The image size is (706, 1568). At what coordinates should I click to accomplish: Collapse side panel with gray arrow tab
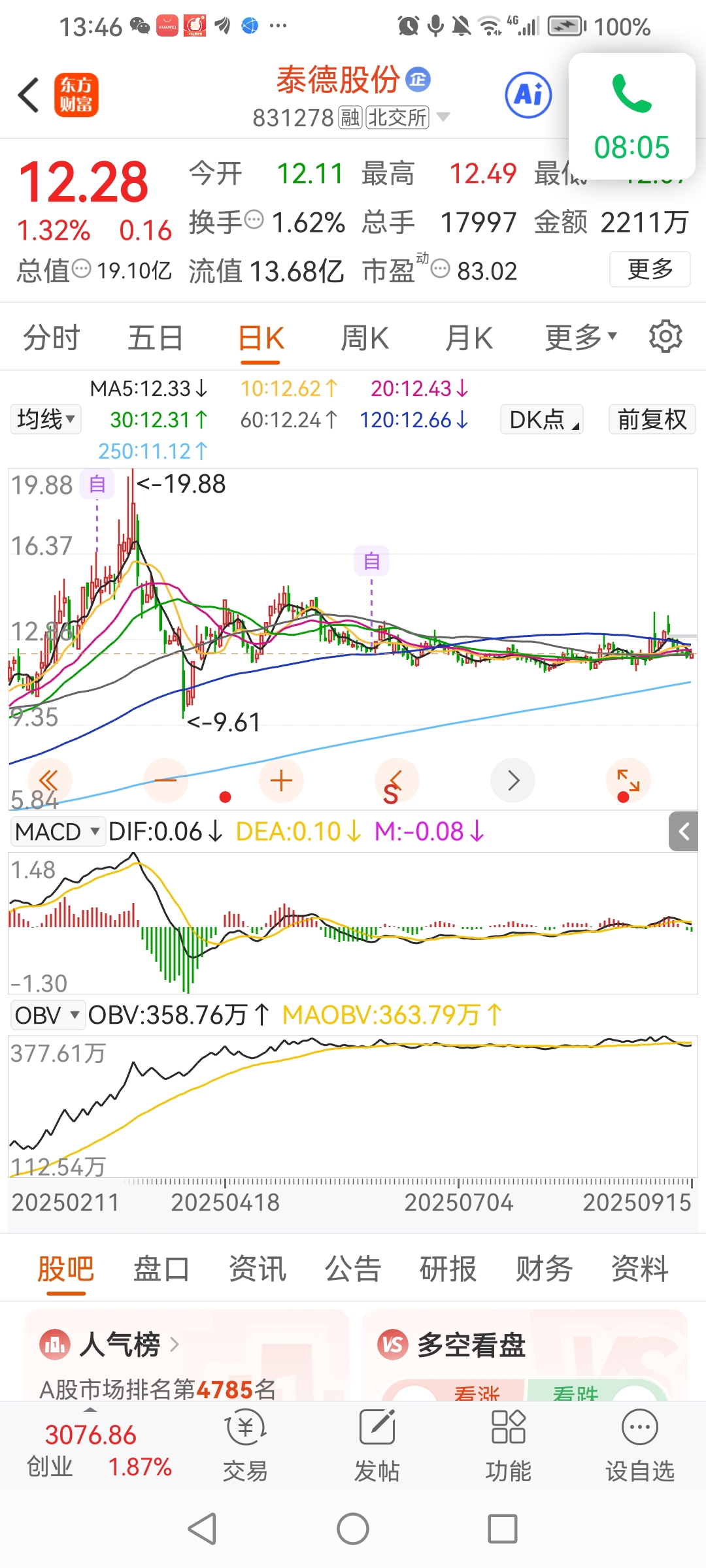click(x=684, y=832)
